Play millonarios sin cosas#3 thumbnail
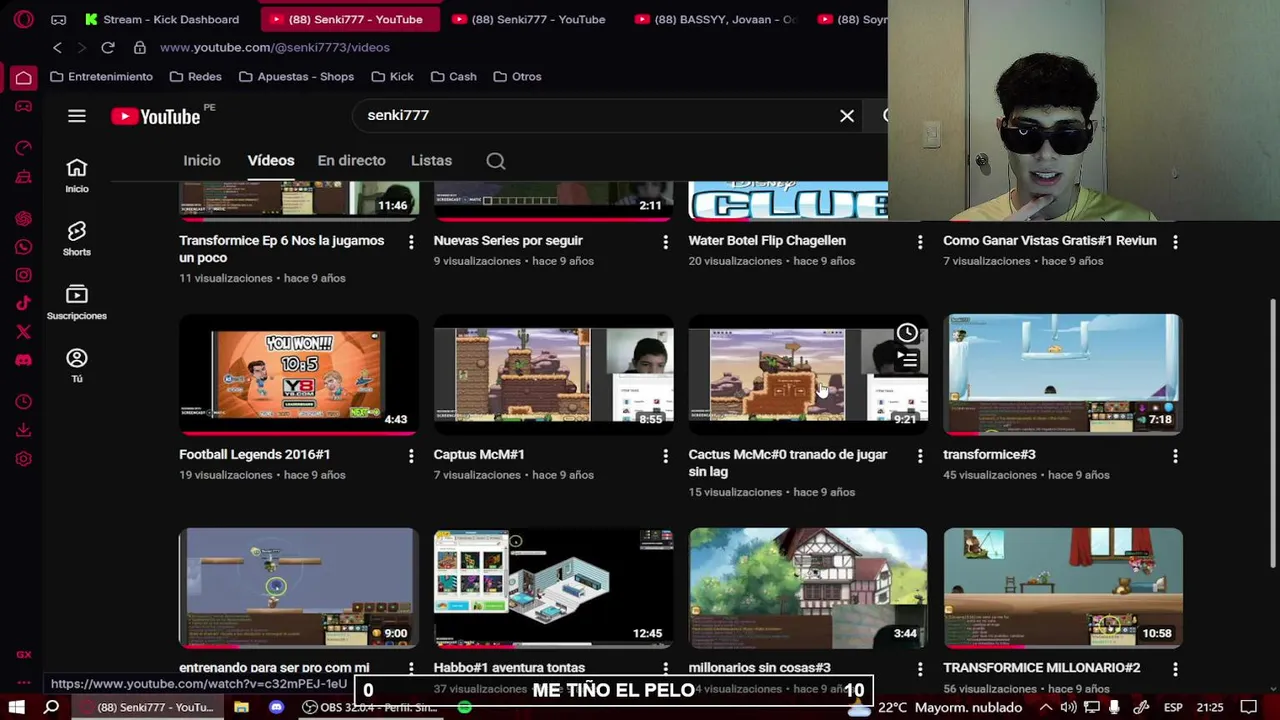The width and height of the screenshot is (1280, 720). (x=808, y=588)
